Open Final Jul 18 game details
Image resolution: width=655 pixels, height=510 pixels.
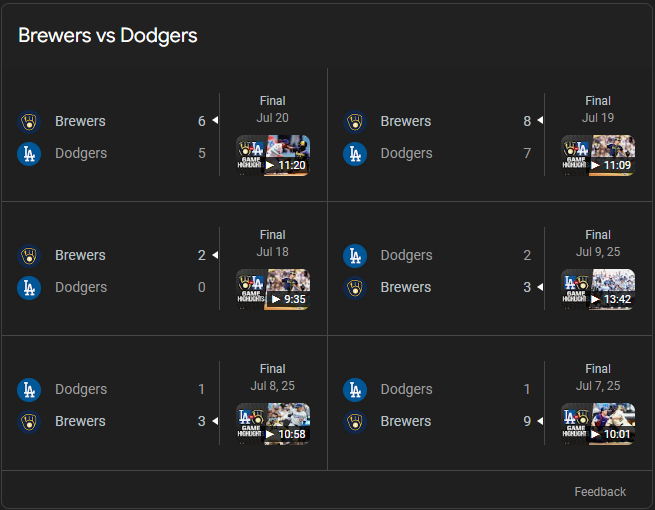[x=272, y=243]
